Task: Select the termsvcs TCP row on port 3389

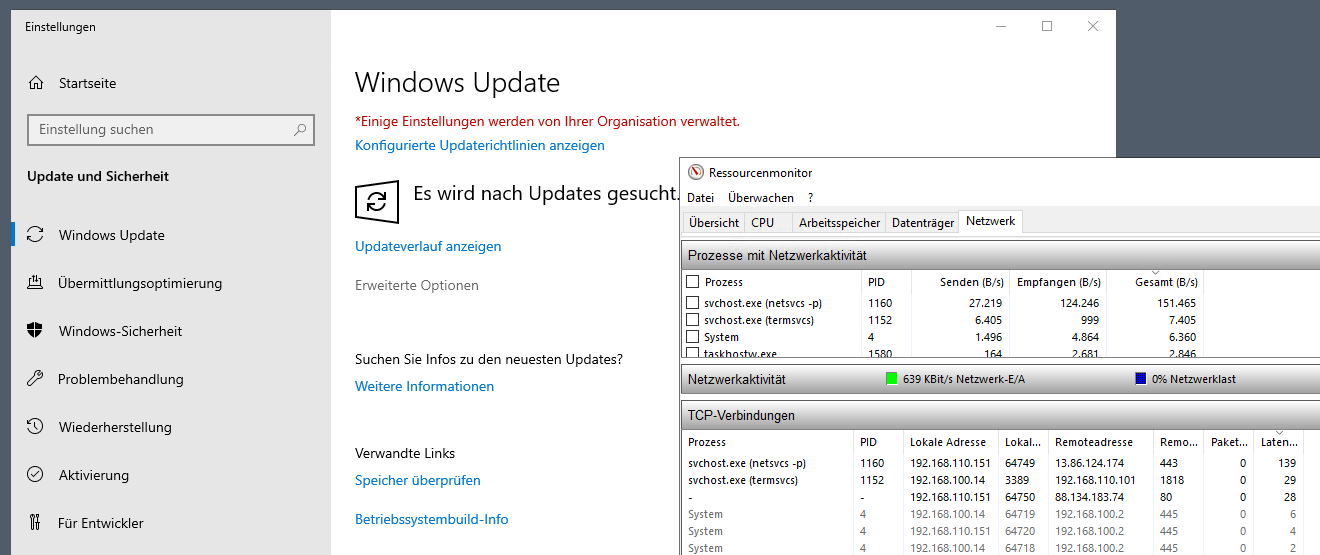Action: click(x=1000, y=480)
